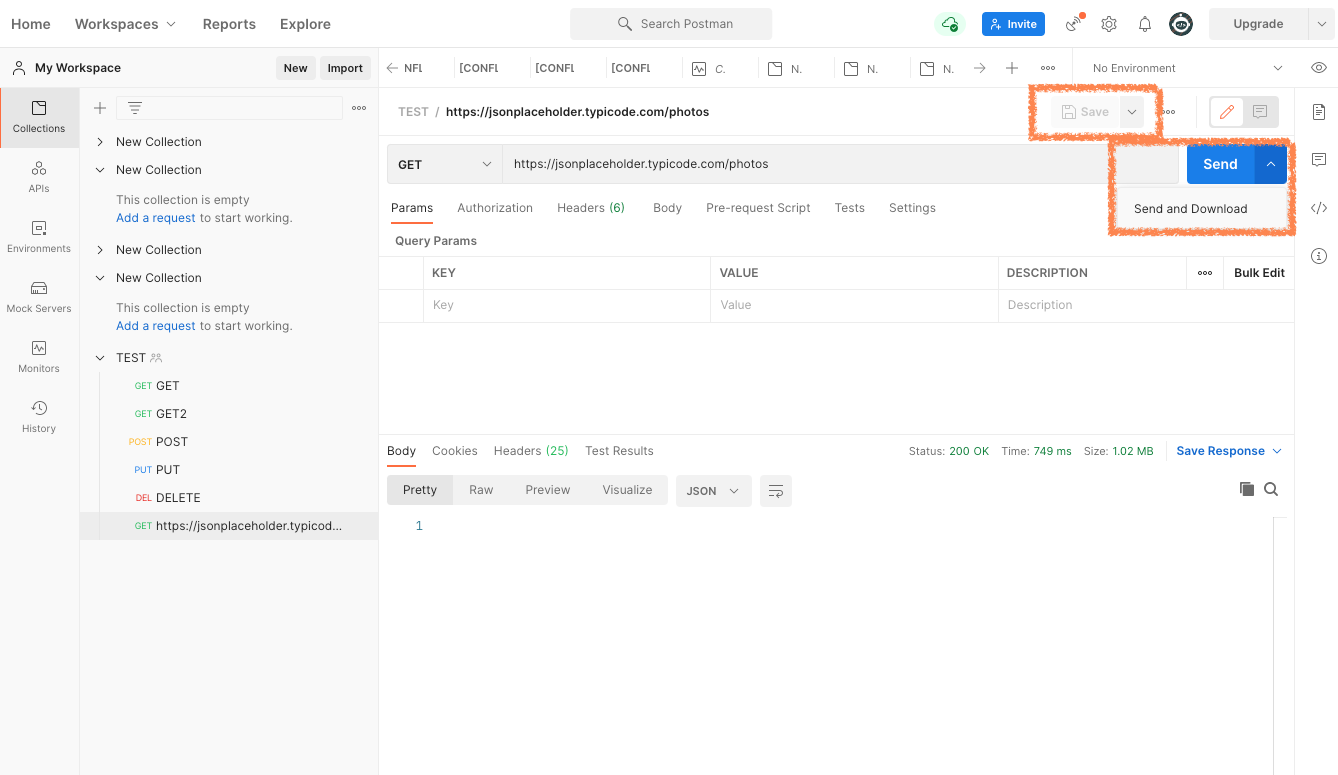Collapse the TEST collection

click(x=100, y=357)
